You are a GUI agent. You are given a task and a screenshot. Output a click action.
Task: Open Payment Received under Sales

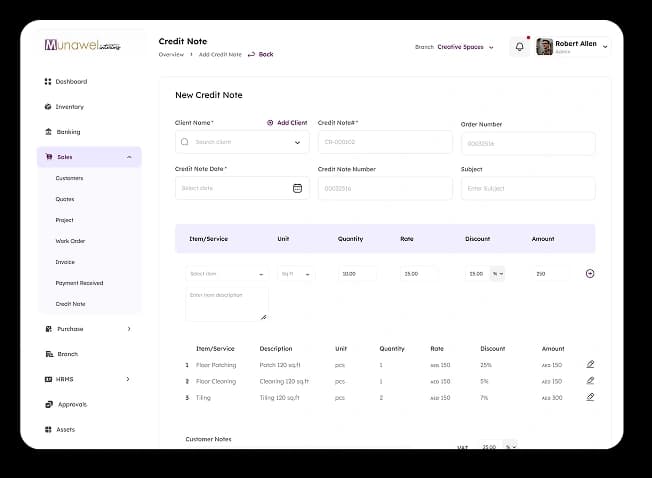[x=79, y=283]
